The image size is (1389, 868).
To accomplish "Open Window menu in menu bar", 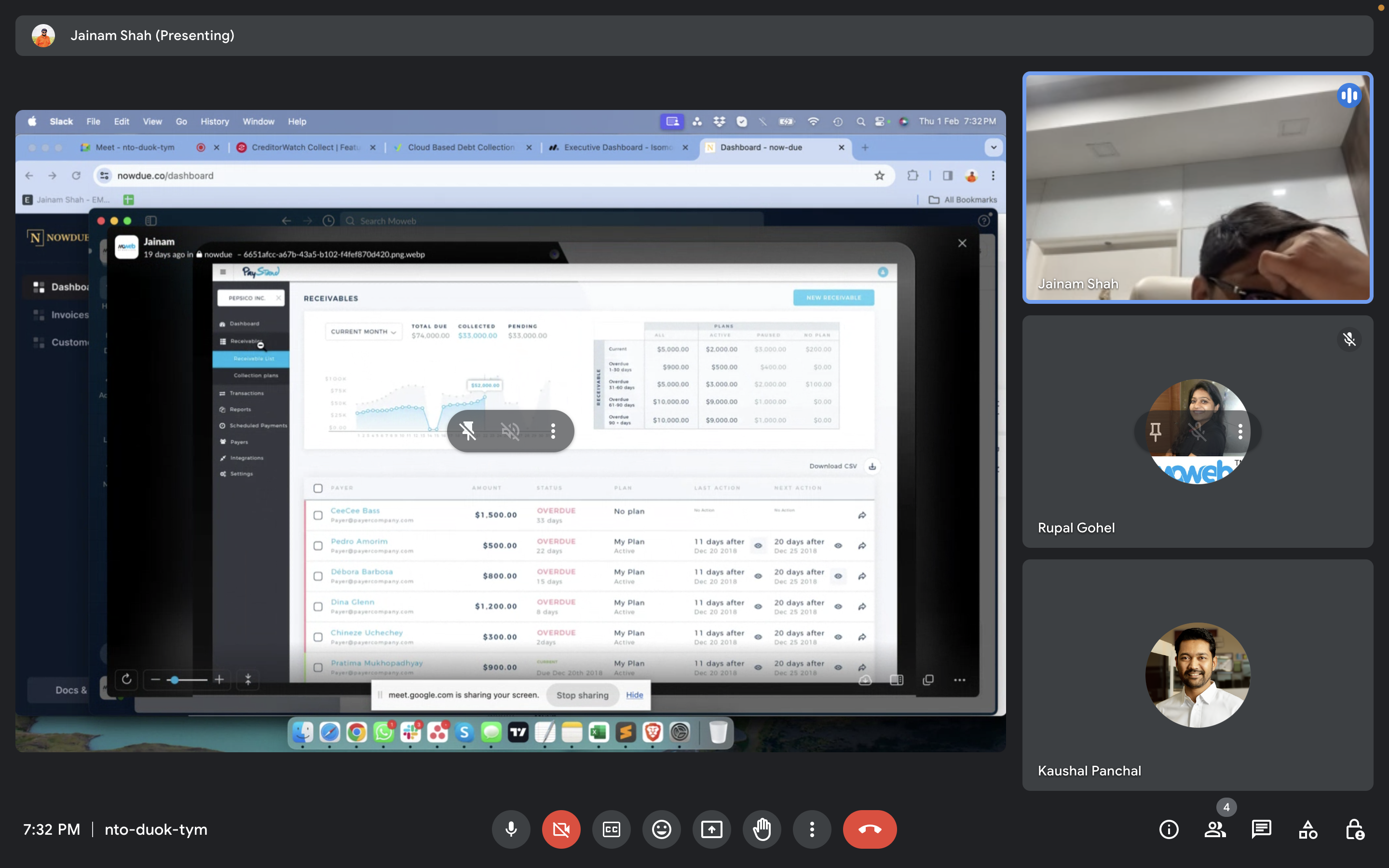I will click(259, 121).
